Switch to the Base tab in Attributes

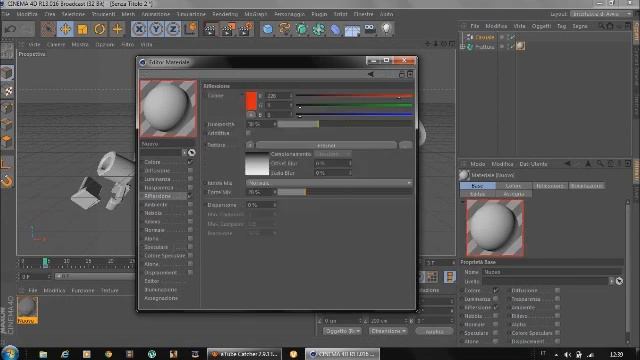click(x=478, y=186)
